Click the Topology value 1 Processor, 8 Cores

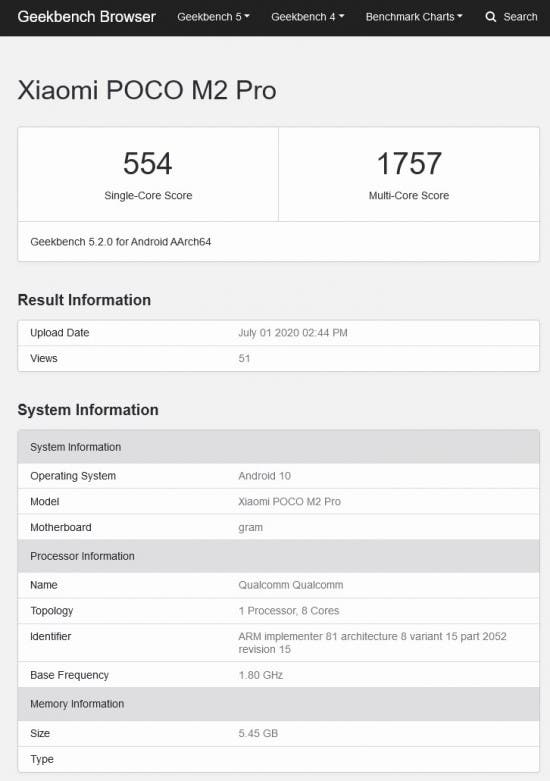coord(289,611)
